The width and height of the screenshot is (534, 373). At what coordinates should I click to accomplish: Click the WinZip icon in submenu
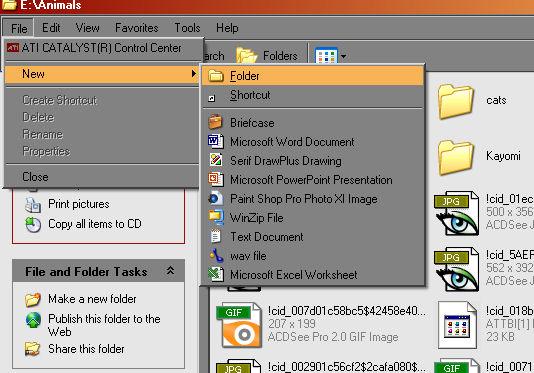pos(216,217)
